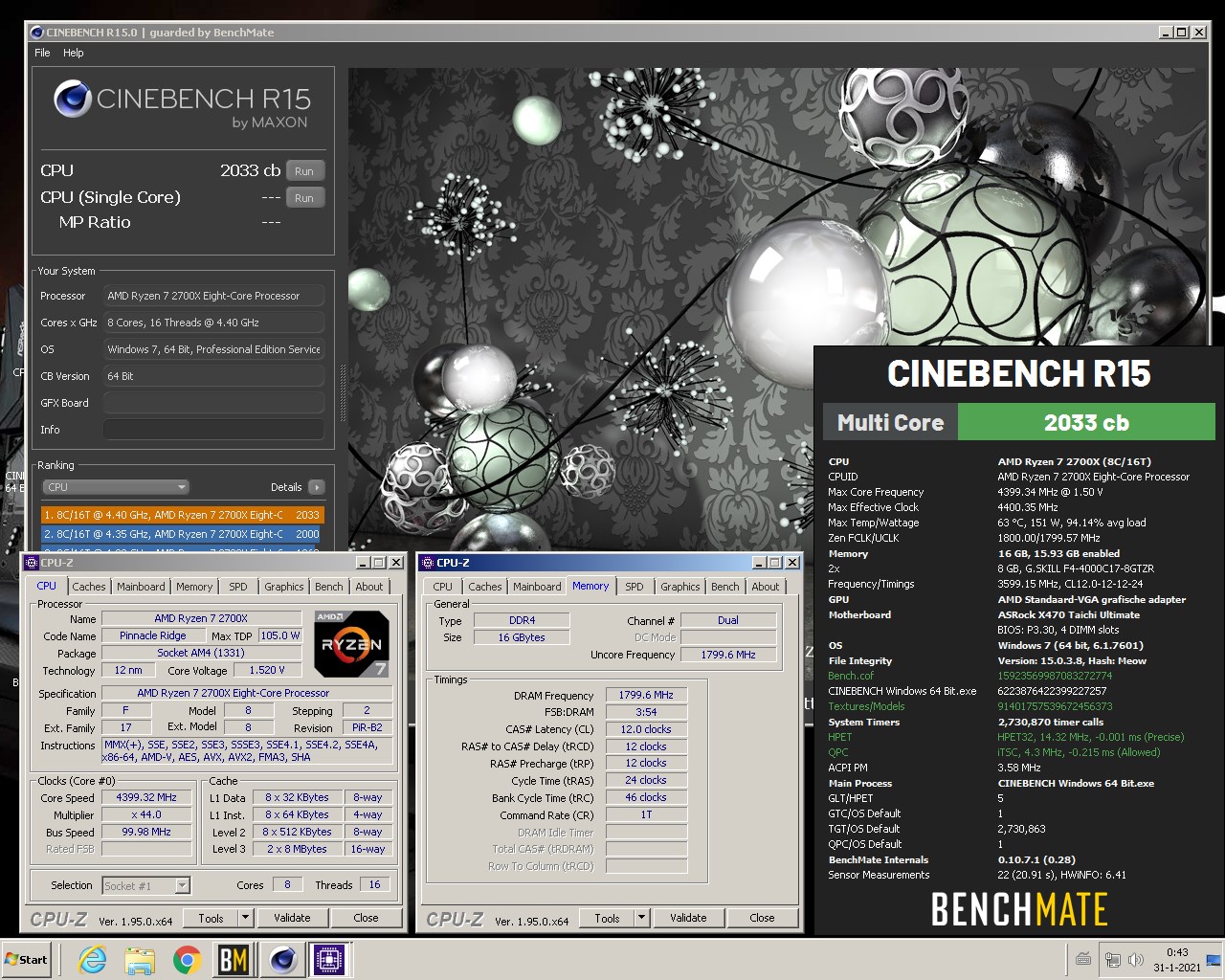The height and width of the screenshot is (980, 1225).
Task: Open Graphics tab in left CPU-Z
Action: 284,587
